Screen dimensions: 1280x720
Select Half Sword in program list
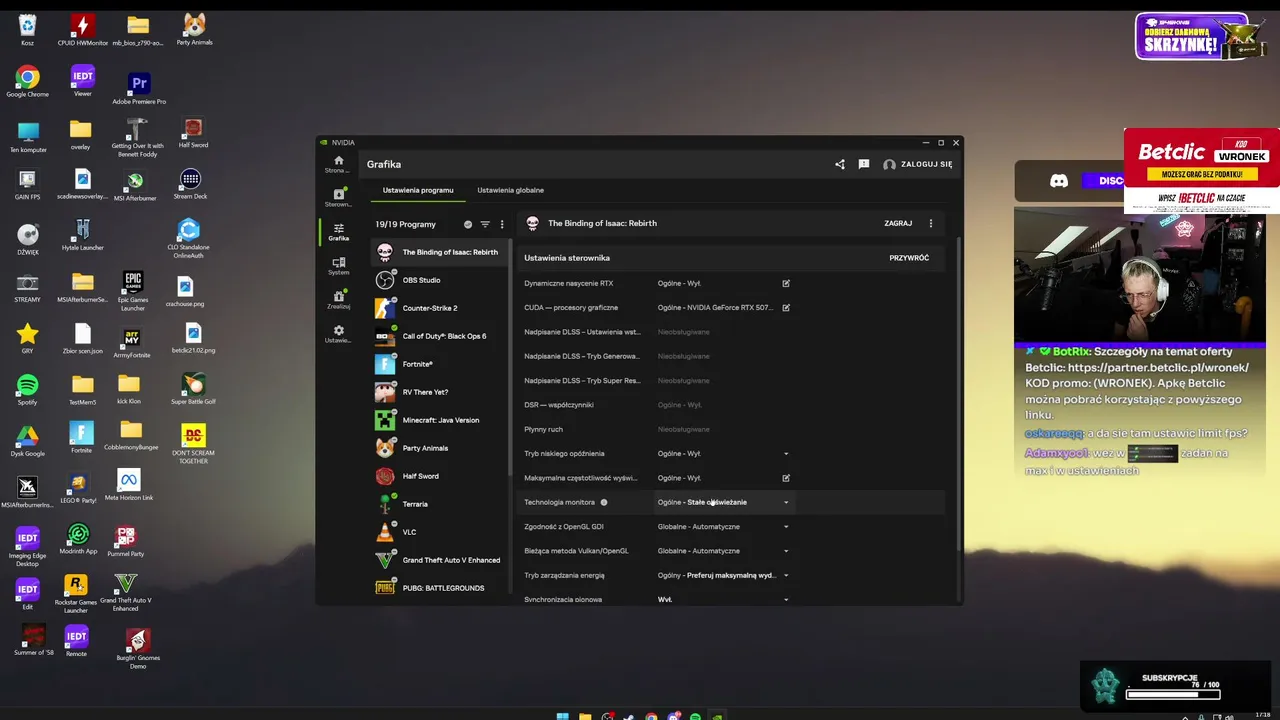pyautogui.click(x=440, y=476)
